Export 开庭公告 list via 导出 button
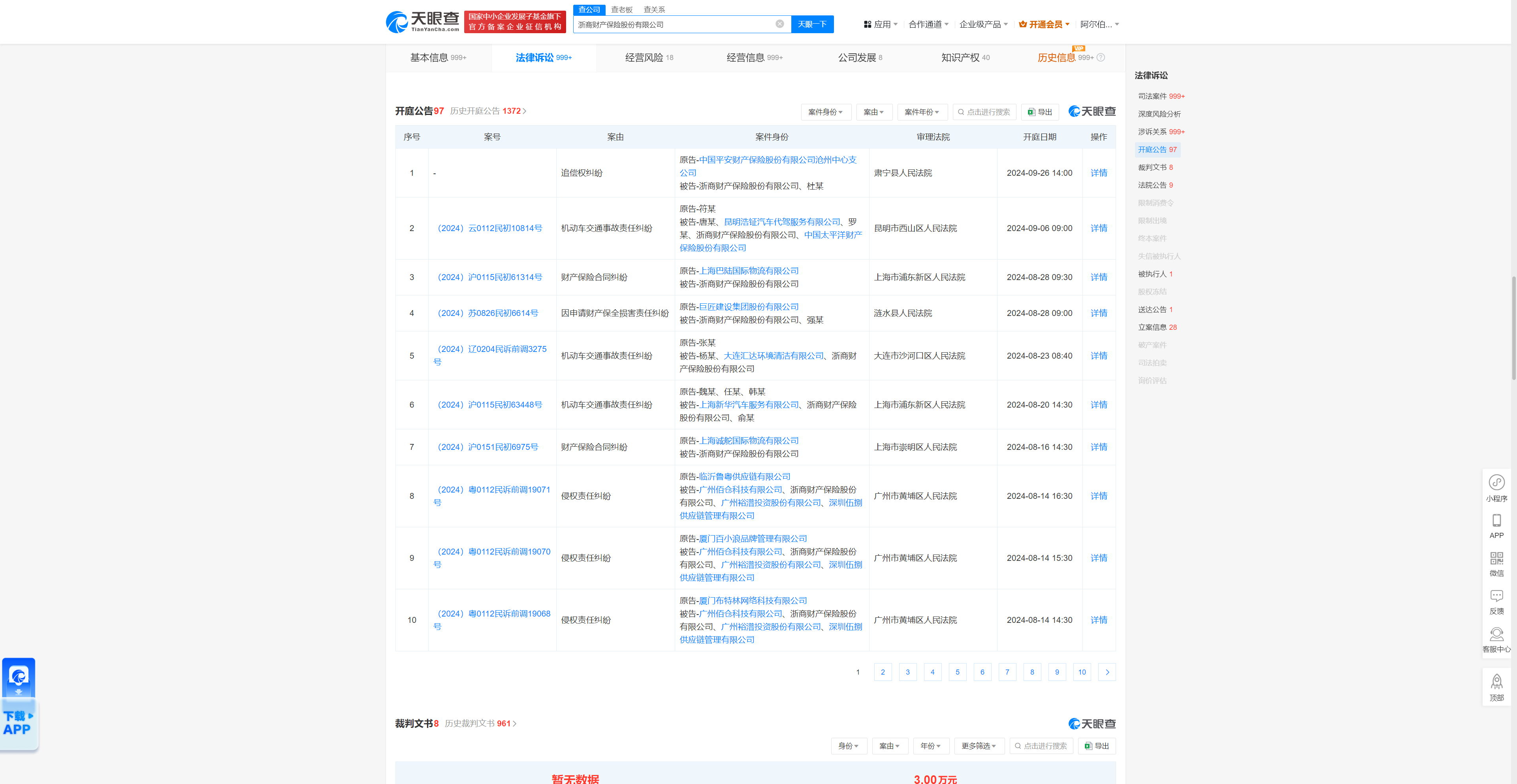The image size is (1517, 784). [1040, 112]
